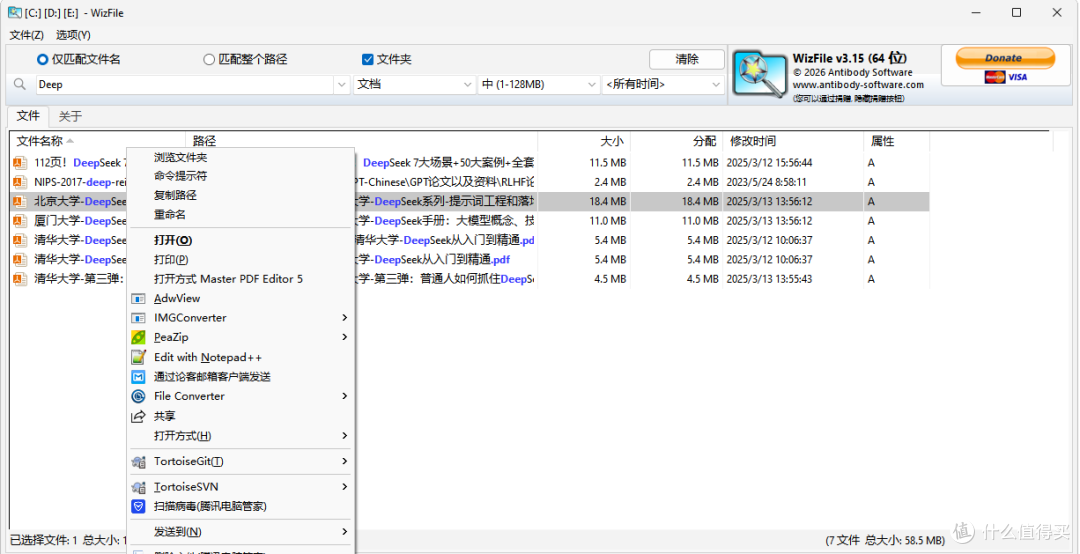Viewport: 1080px width, 554px height.
Task: Sort by 大小 column header
Action: [584, 141]
